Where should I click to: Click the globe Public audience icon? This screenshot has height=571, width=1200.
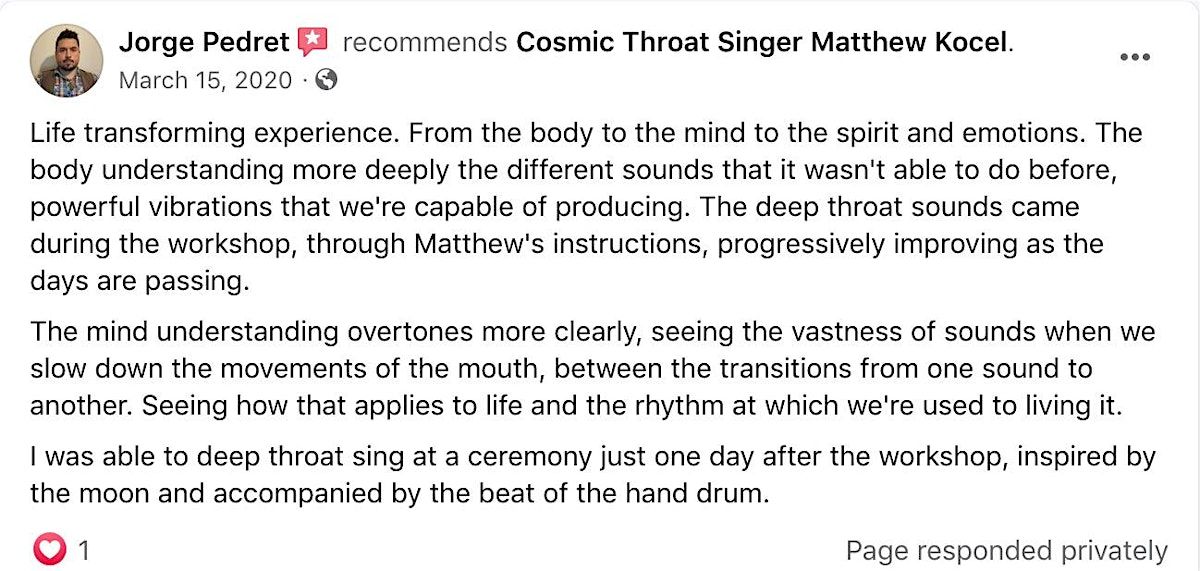pyautogui.click(x=325, y=80)
